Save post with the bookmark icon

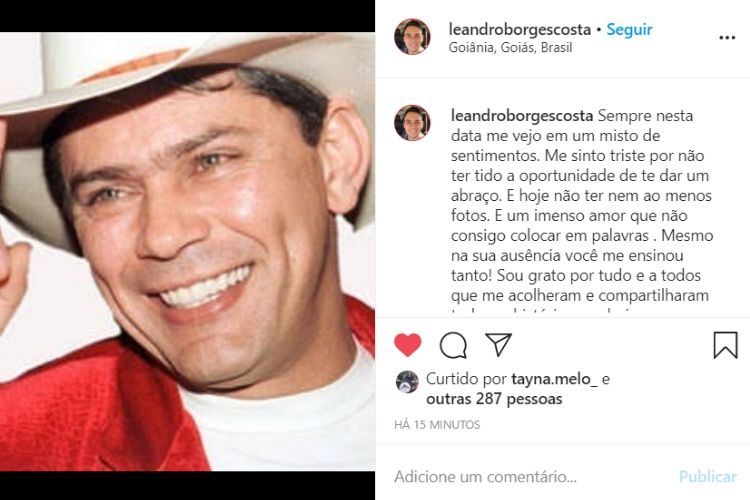point(725,345)
